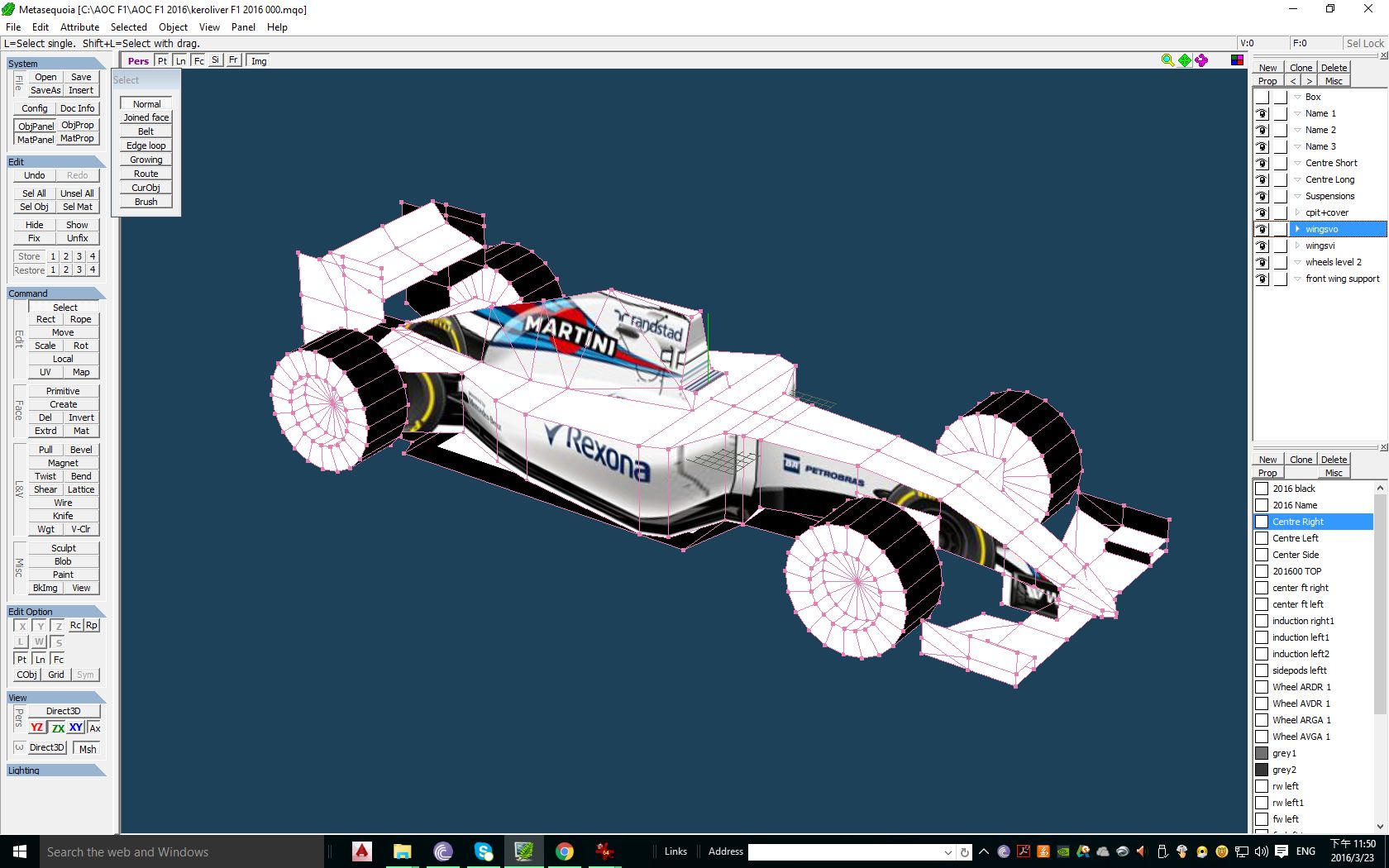Hide the Suspensions object via eye icon
This screenshot has width=1389, height=868.
(x=1262, y=196)
